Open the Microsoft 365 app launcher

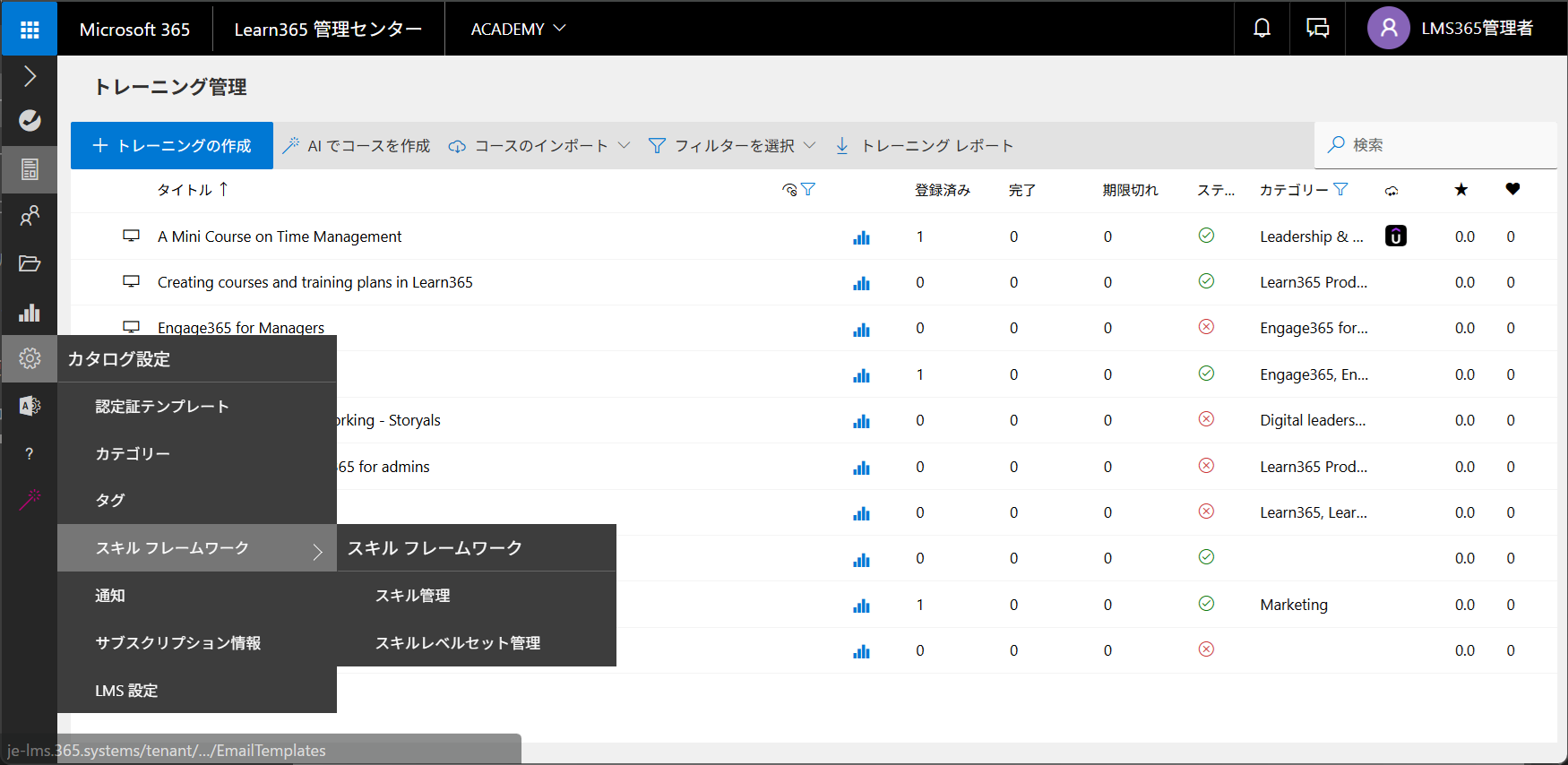[x=30, y=29]
